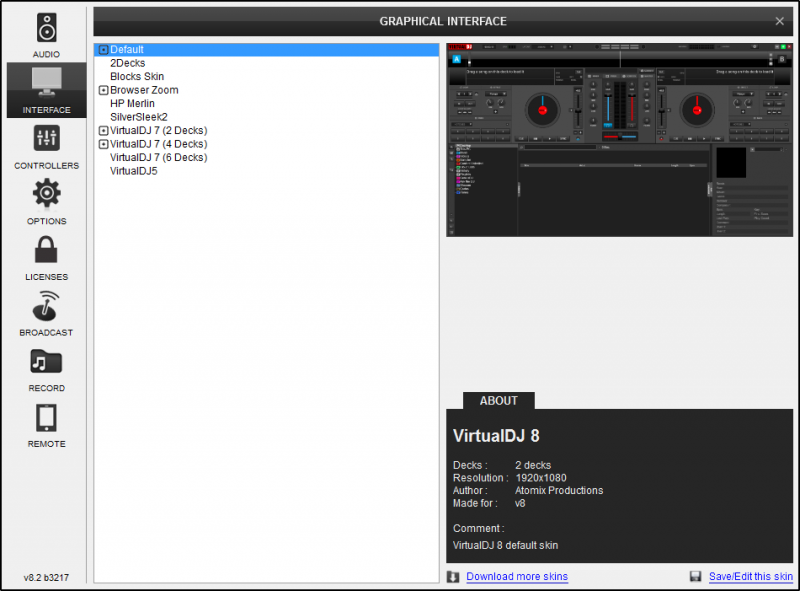Click the LICENSES label in sidebar
The width and height of the screenshot is (800, 591).
pyautogui.click(x=46, y=277)
